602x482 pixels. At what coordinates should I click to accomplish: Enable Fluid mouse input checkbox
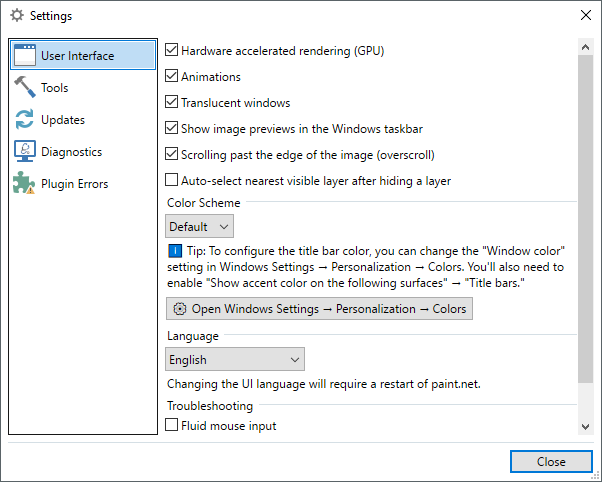tap(171, 425)
